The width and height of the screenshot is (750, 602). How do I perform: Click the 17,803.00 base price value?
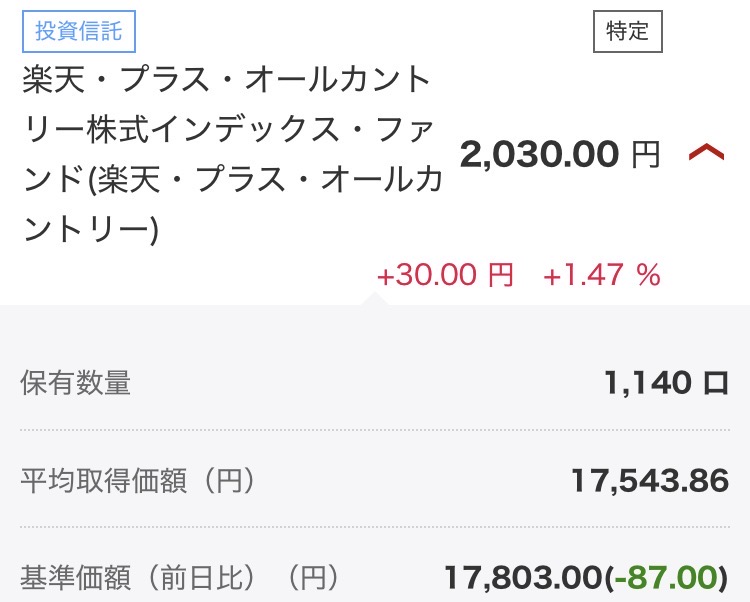(x=523, y=578)
